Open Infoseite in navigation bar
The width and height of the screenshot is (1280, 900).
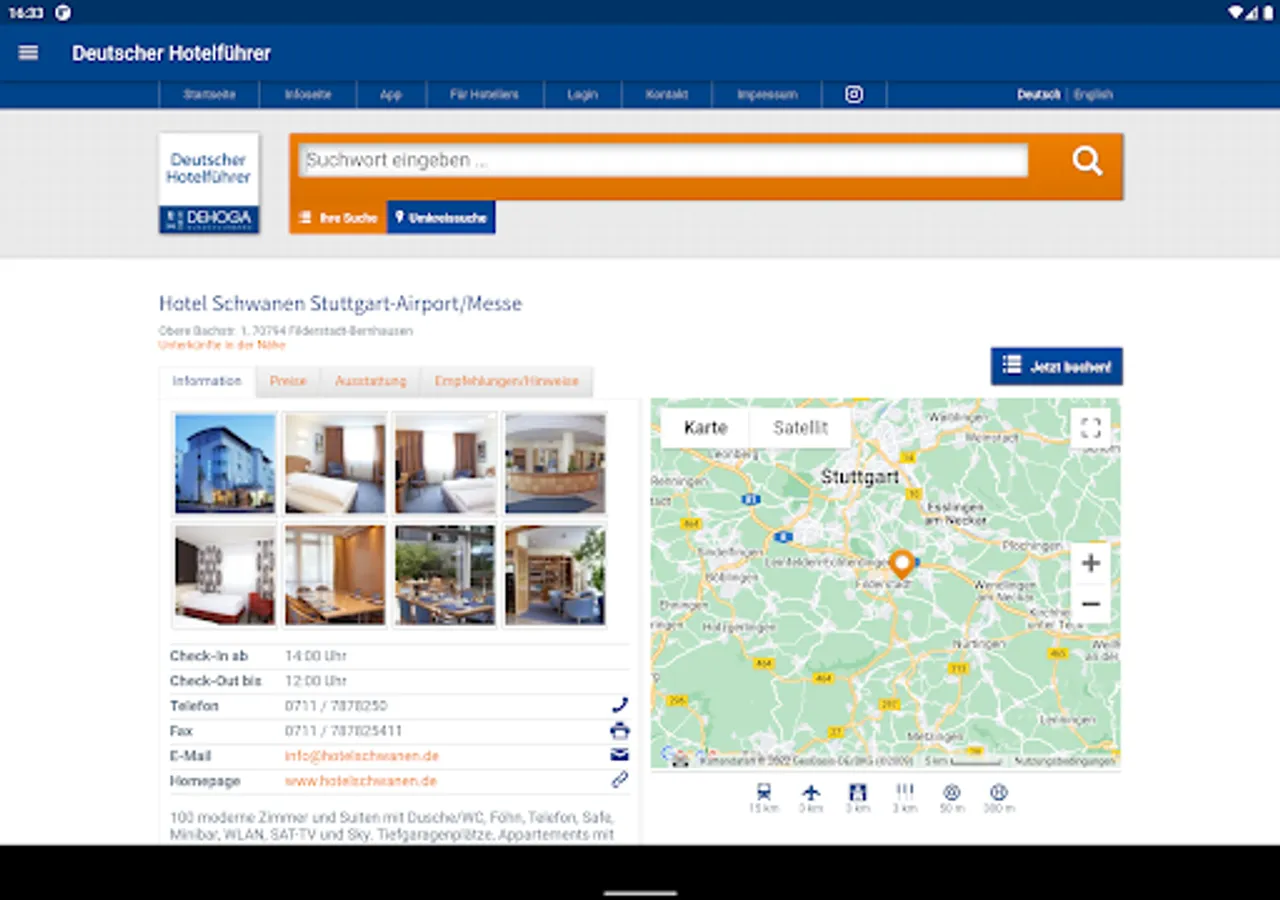pos(307,95)
